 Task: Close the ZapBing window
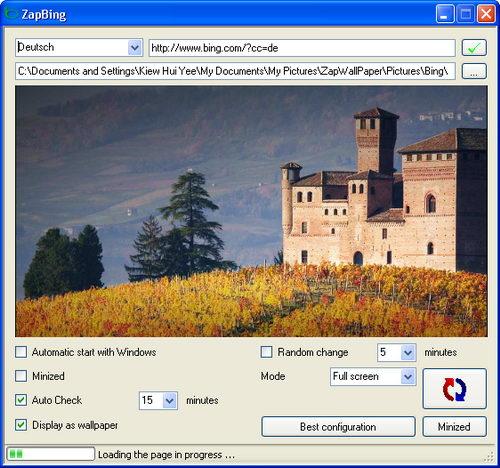(486, 14)
